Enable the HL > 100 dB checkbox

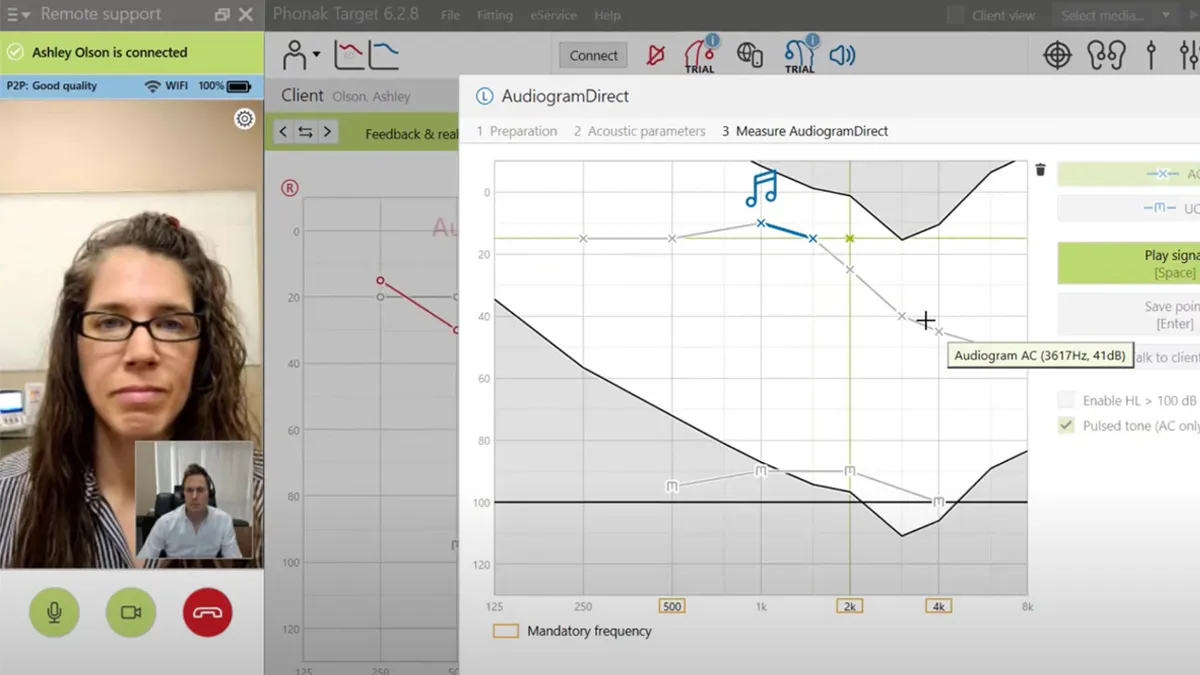tap(1067, 400)
